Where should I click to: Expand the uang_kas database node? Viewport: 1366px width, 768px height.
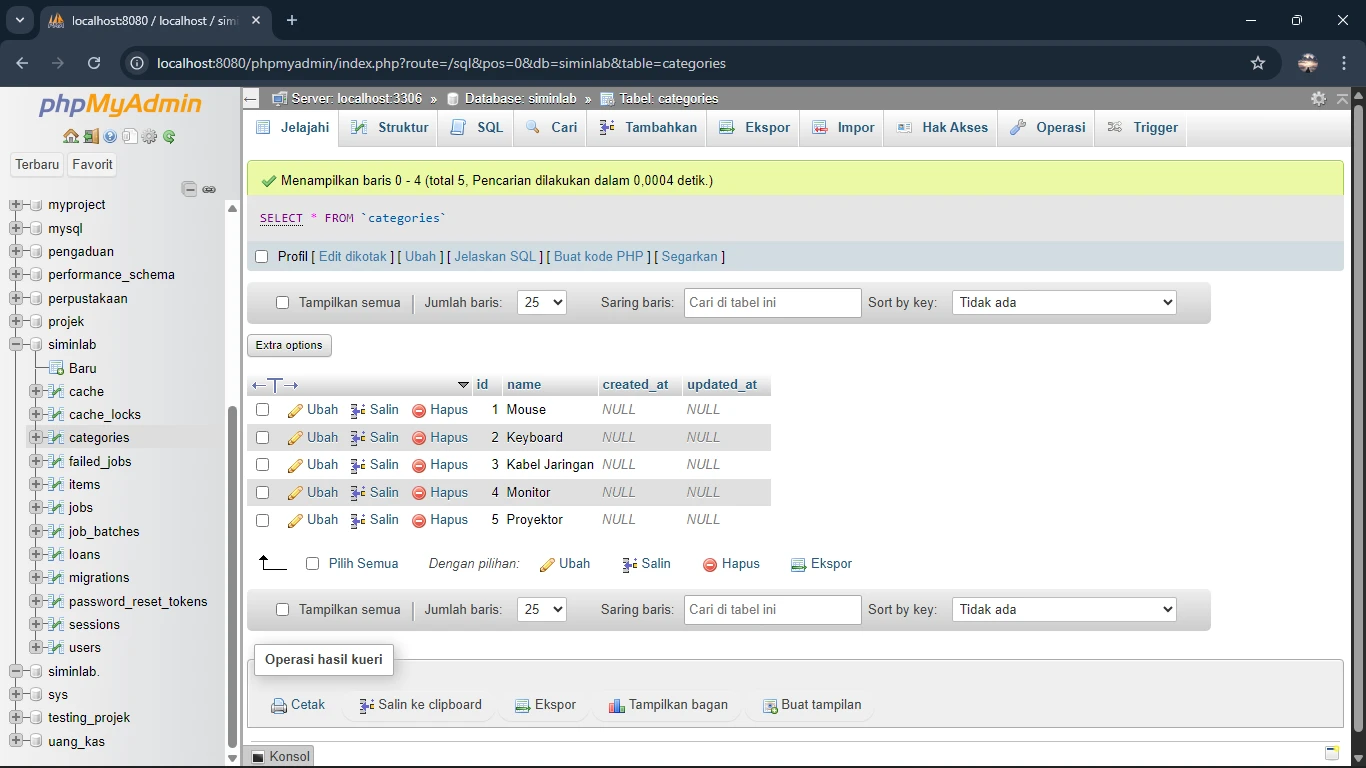16,741
